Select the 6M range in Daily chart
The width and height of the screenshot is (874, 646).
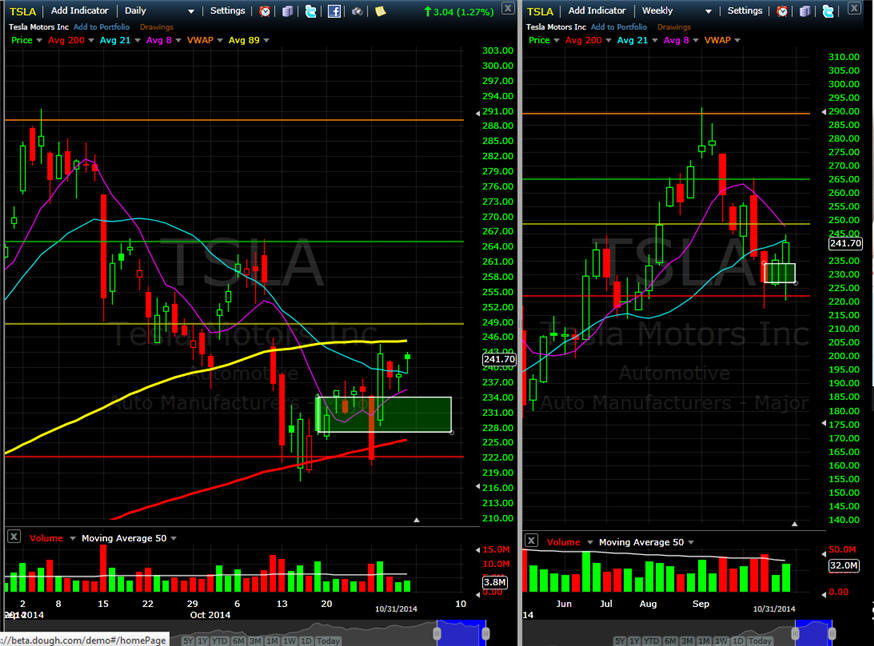[238, 640]
